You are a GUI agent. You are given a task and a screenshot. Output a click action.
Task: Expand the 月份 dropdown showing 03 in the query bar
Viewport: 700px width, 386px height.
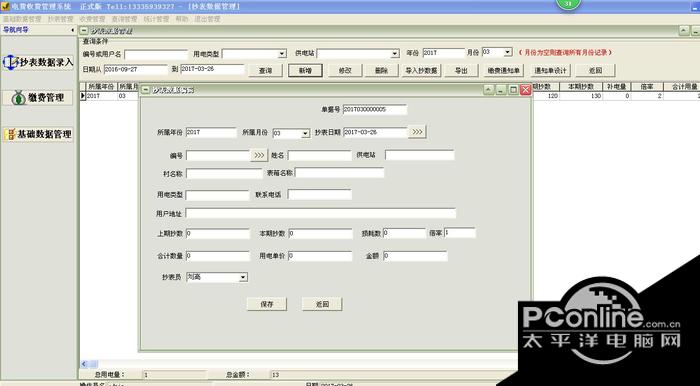[508, 53]
